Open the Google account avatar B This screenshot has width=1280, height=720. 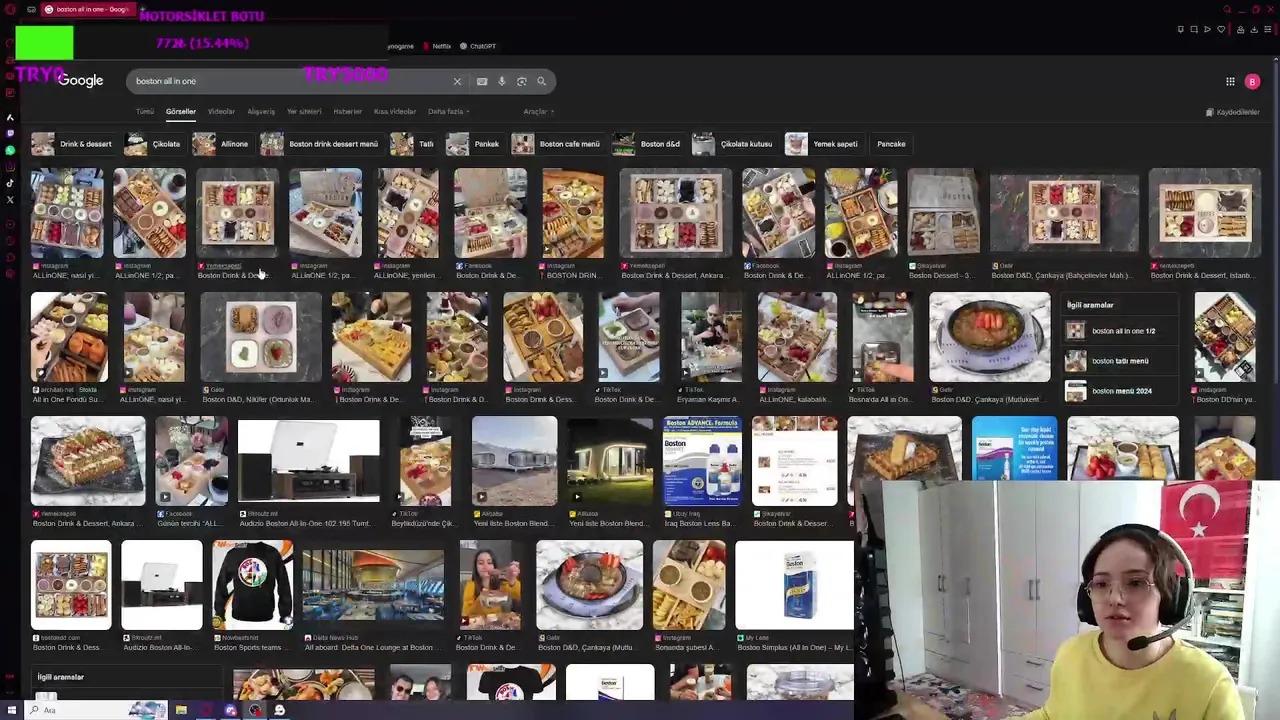tap(1252, 82)
